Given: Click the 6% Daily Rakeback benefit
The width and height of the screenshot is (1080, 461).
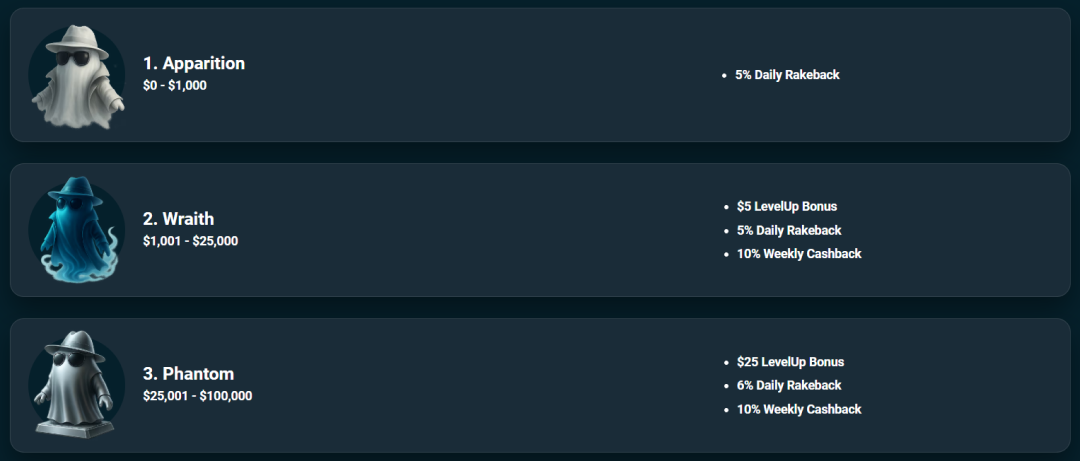Looking at the screenshot, I should tap(788, 385).
